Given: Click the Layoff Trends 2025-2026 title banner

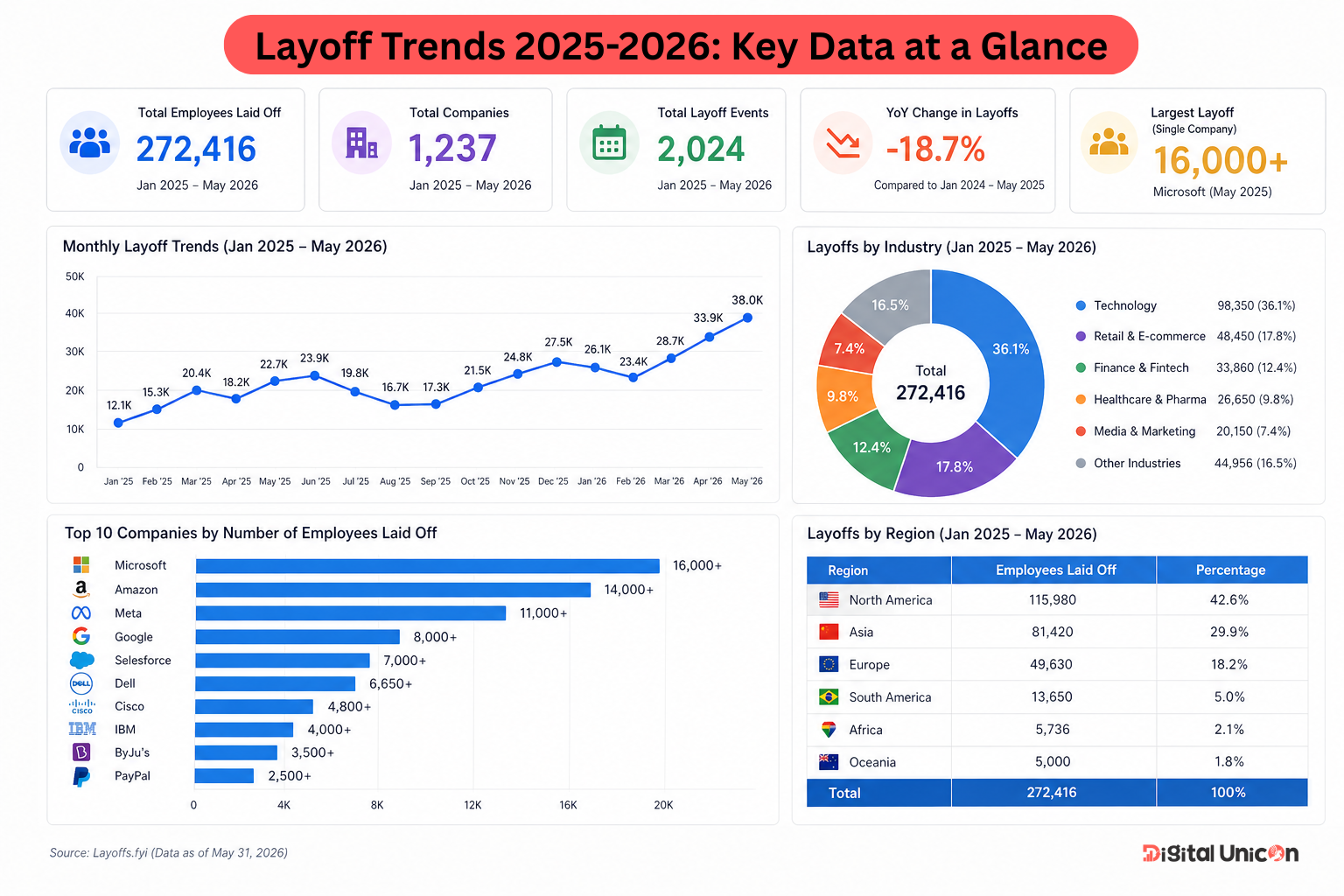Looking at the screenshot, I should [x=681, y=45].
